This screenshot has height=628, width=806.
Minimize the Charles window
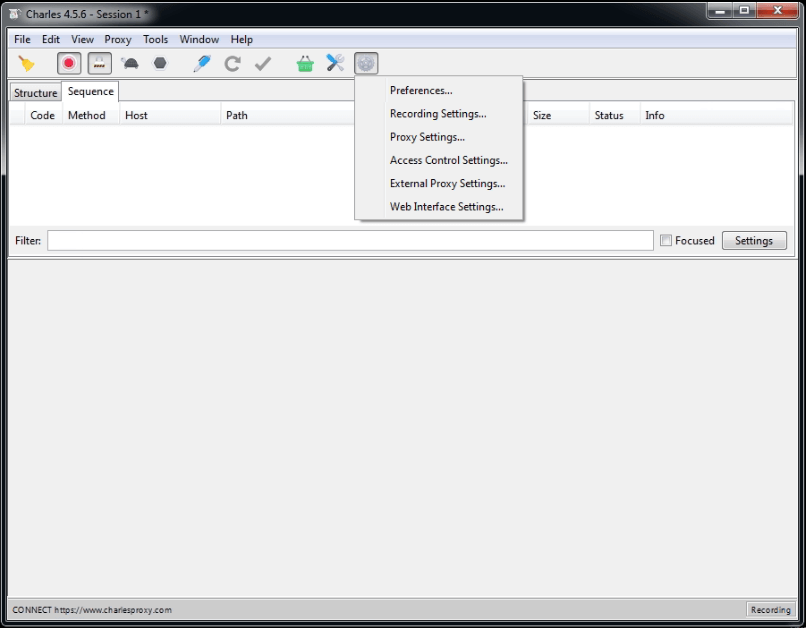tap(720, 11)
